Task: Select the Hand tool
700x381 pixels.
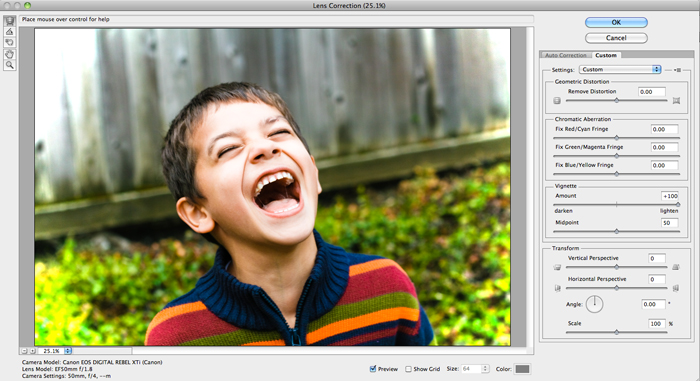Action: (9, 54)
